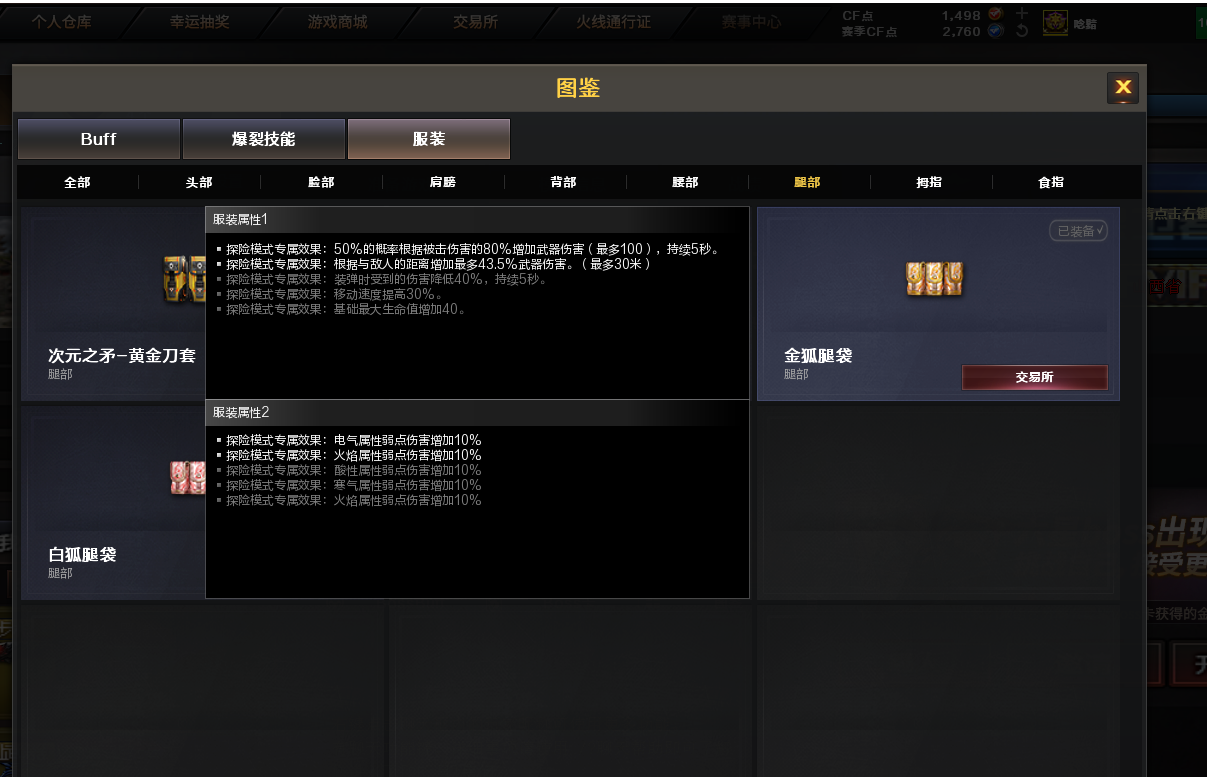Filter by 全部 category

tap(77, 182)
